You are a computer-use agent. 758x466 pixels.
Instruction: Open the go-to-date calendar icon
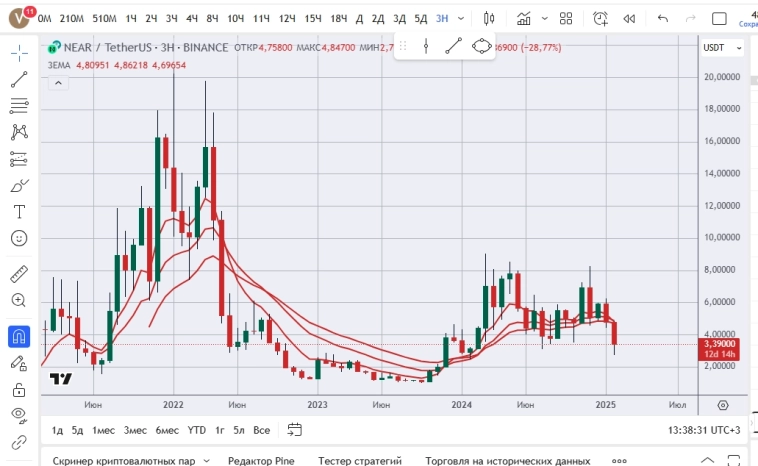coord(294,430)
